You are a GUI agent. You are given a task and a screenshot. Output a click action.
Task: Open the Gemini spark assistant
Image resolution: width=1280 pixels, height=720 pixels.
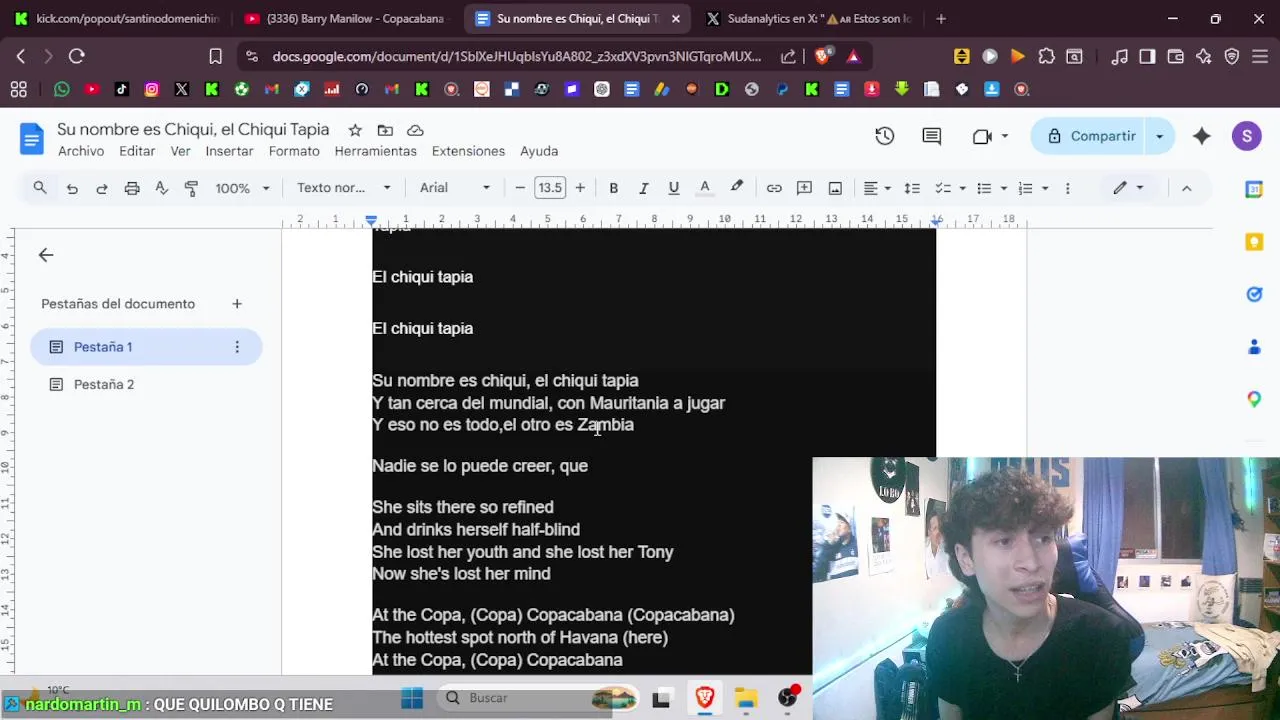pyautogui.click(x=1202, y=136)
